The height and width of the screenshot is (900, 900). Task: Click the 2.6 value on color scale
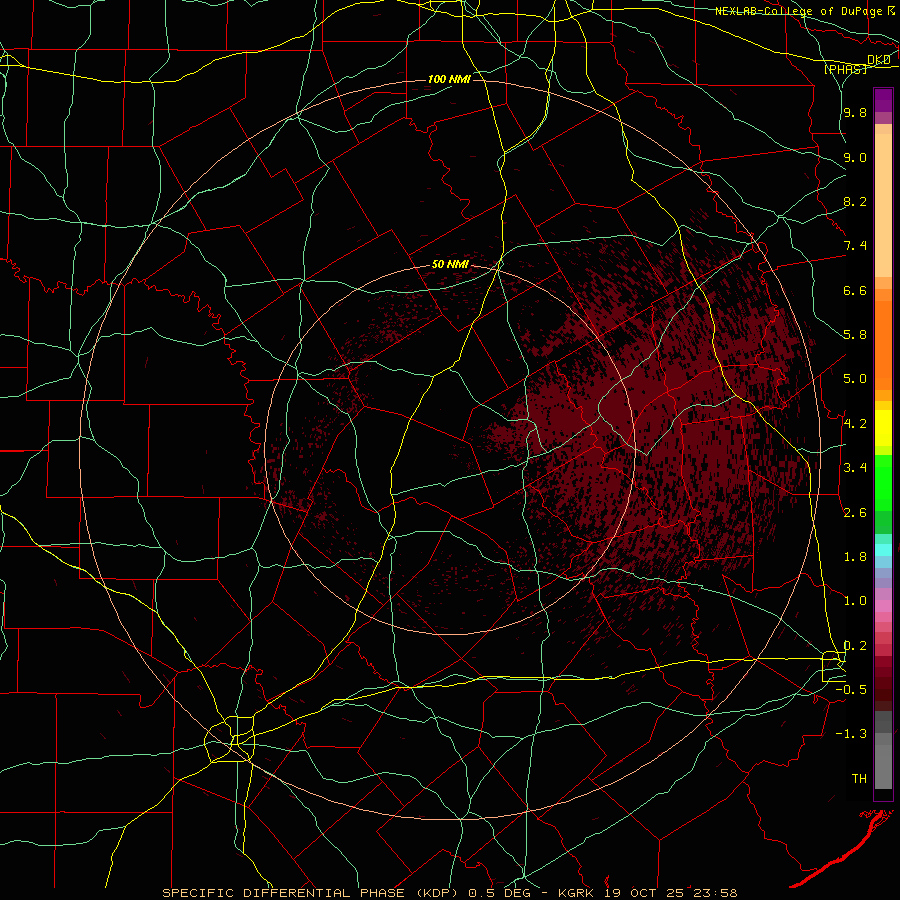pos(855,513)
